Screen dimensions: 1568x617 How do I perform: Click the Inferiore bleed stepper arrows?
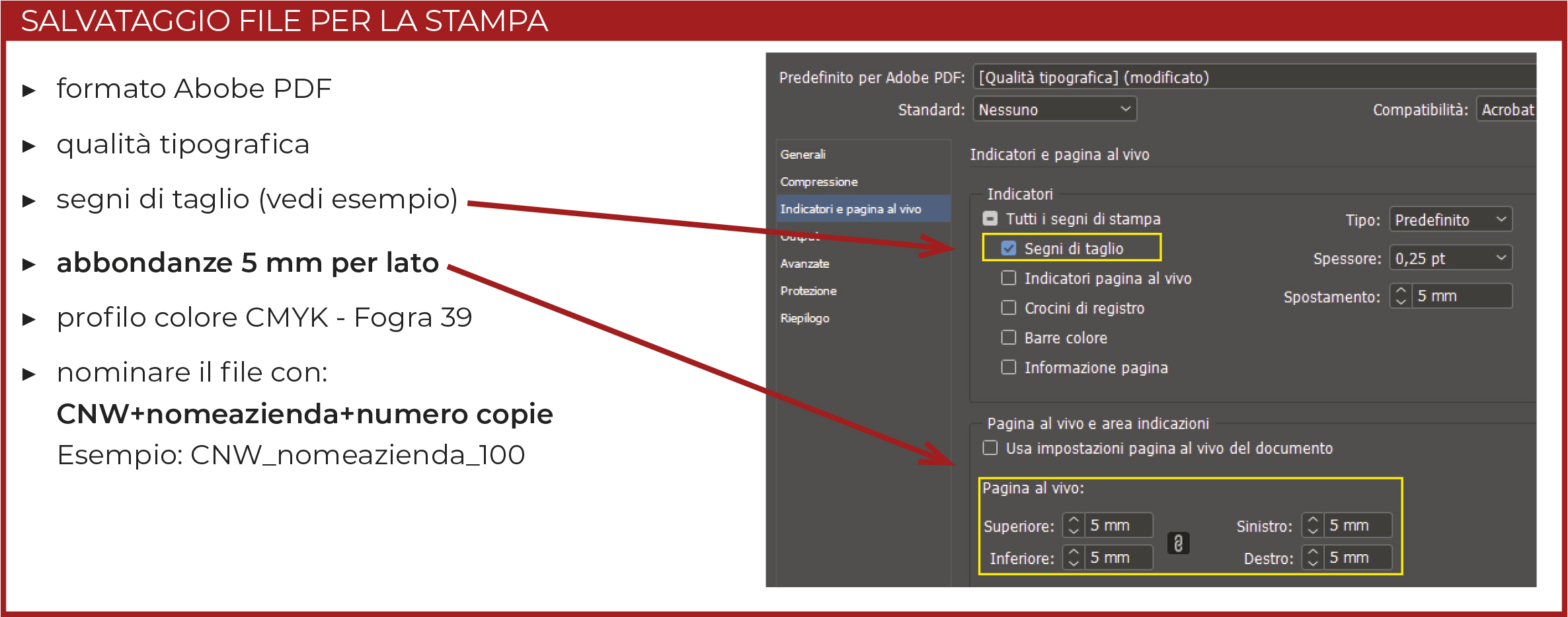coord(1074,557)
